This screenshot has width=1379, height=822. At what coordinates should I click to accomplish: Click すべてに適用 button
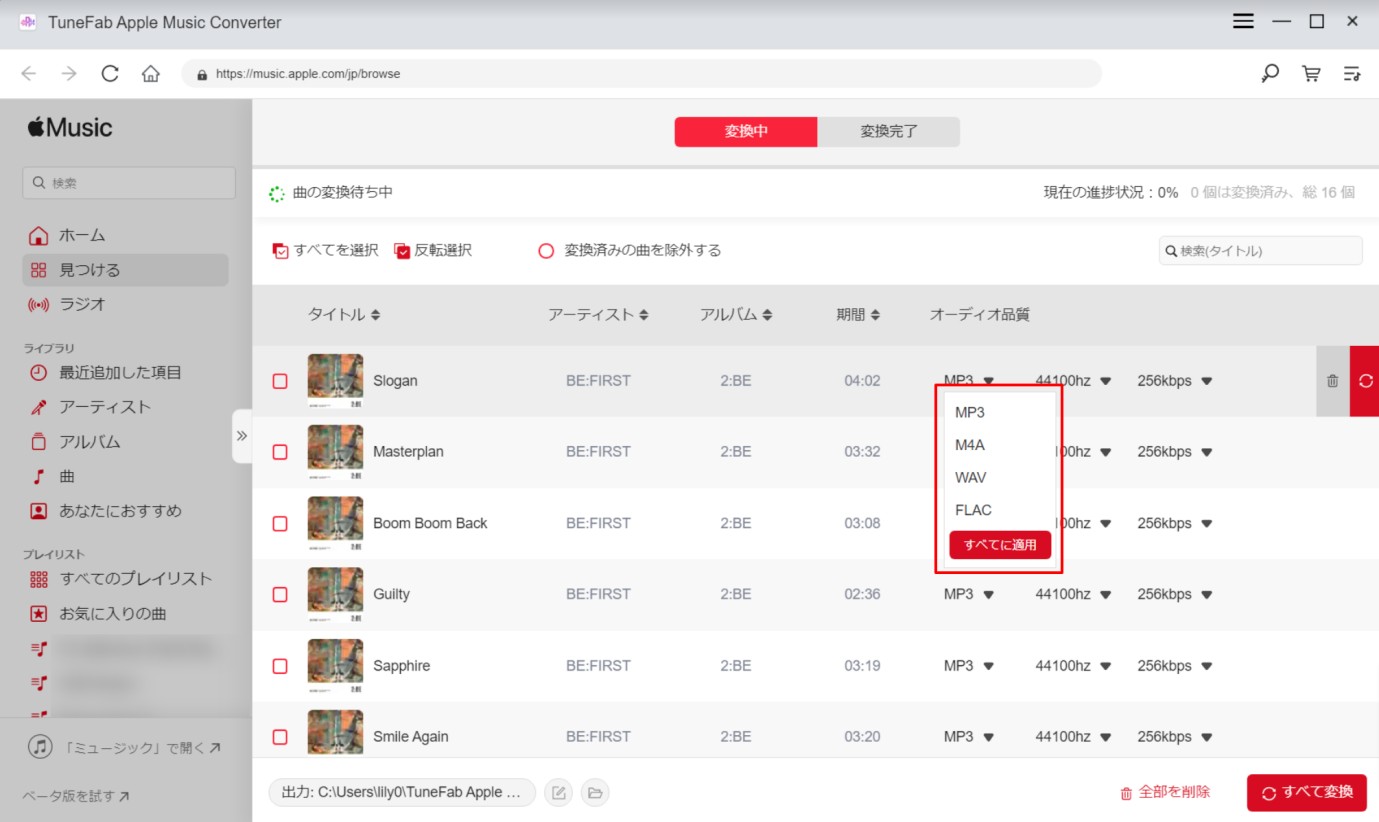(1000, 545)
